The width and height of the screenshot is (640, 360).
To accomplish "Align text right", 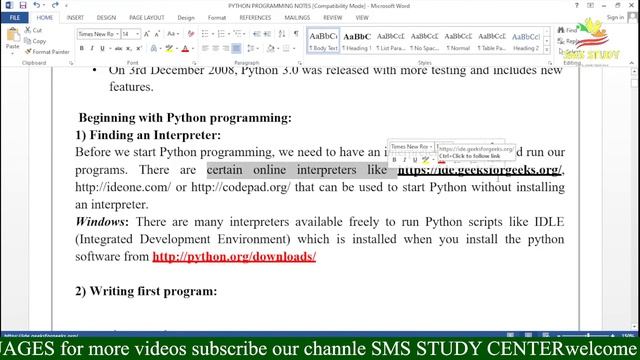I will coord(226,49).
